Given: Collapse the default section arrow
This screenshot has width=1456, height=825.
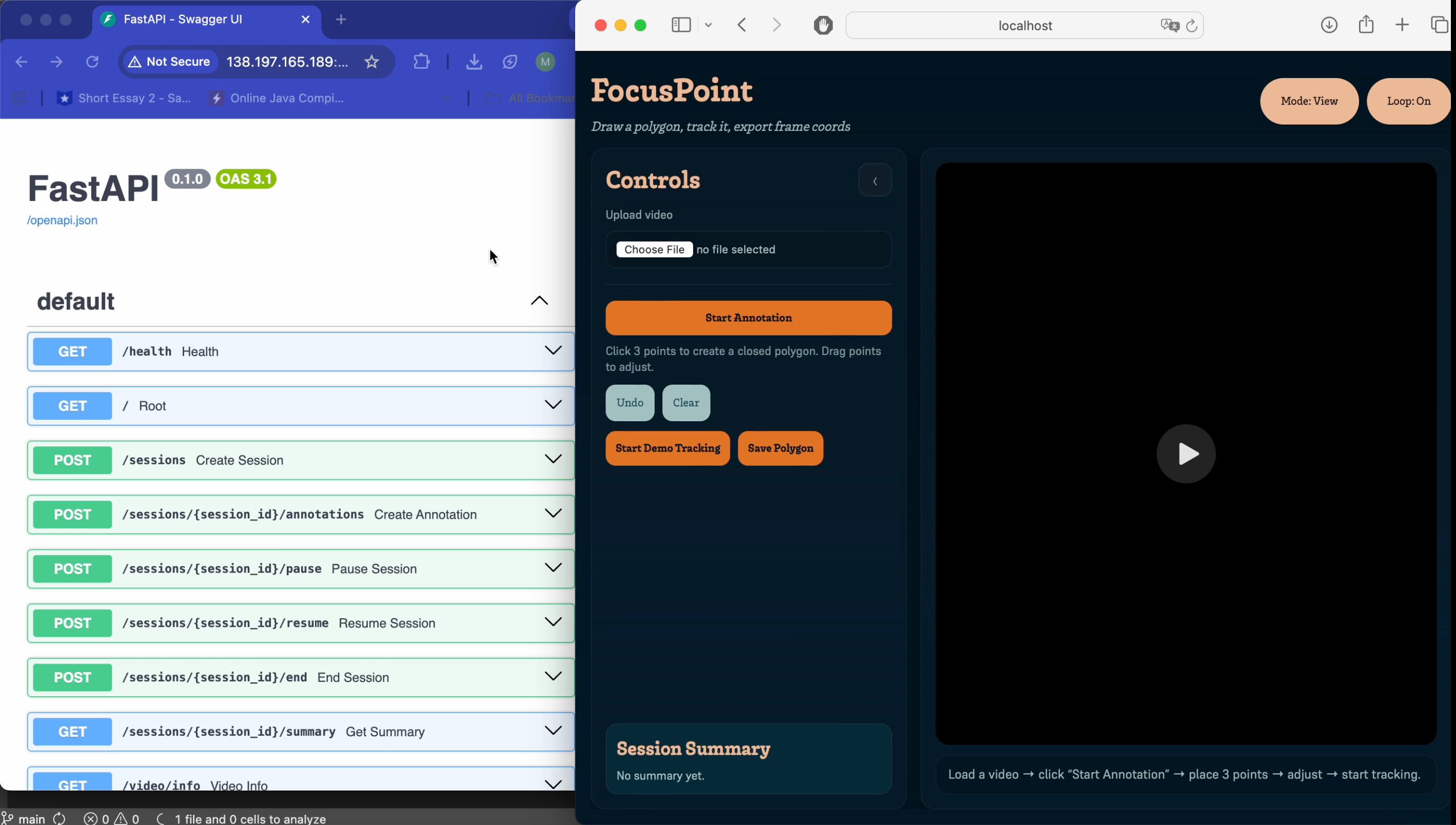Looking at the screenshot, I should coord(539,301).
